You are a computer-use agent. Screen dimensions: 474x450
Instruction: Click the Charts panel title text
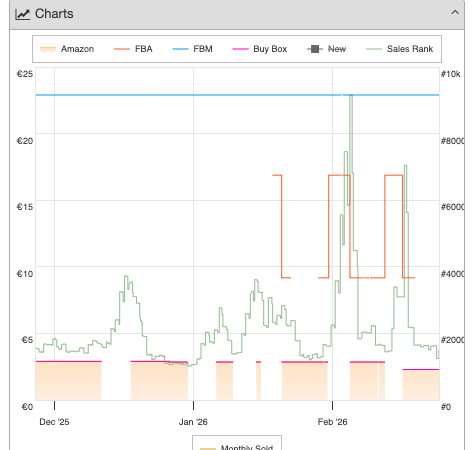[54, 14]
